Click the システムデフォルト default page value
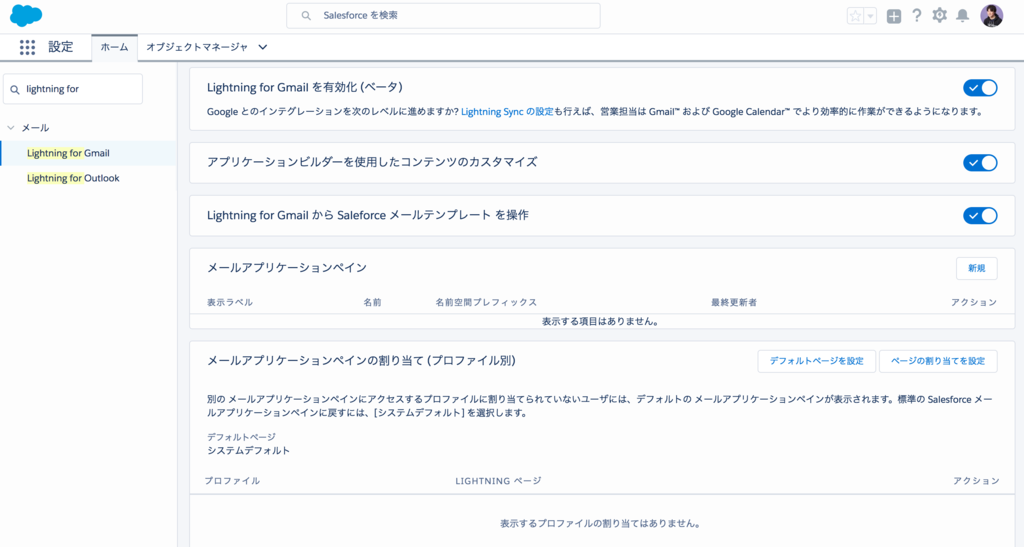This screenshot has height=547, width=1024. pos(248,450)
